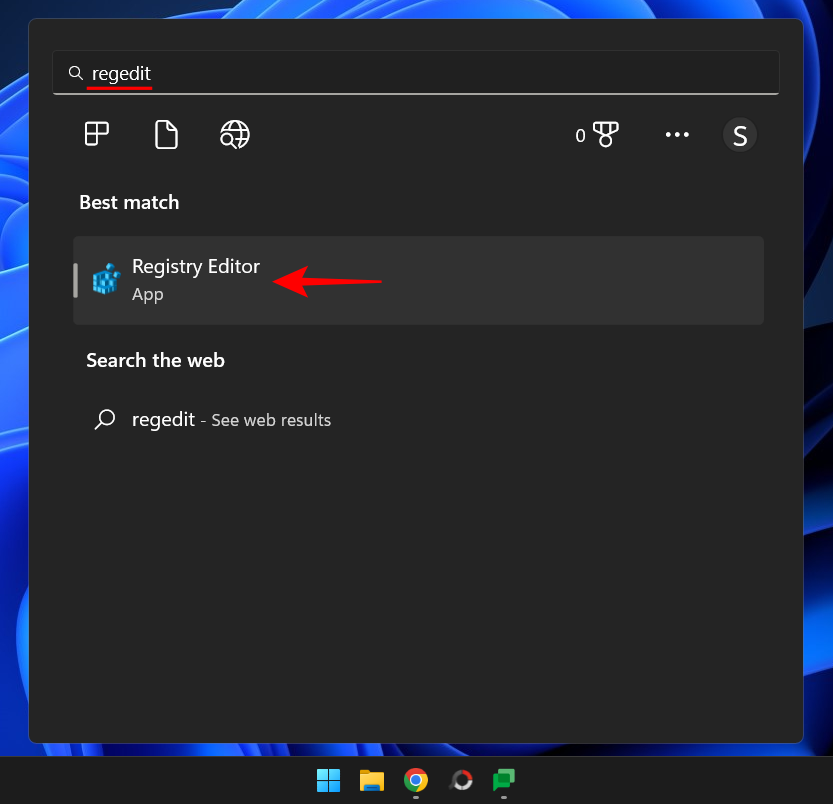Switch to the web results search filter

(234, 134)
